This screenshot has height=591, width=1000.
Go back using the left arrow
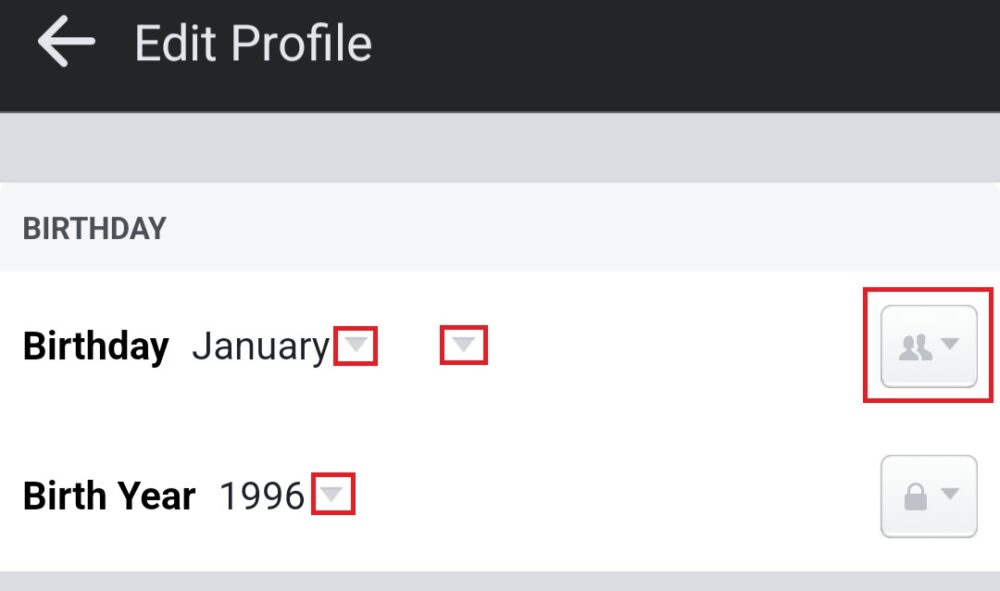coord(66,42)
